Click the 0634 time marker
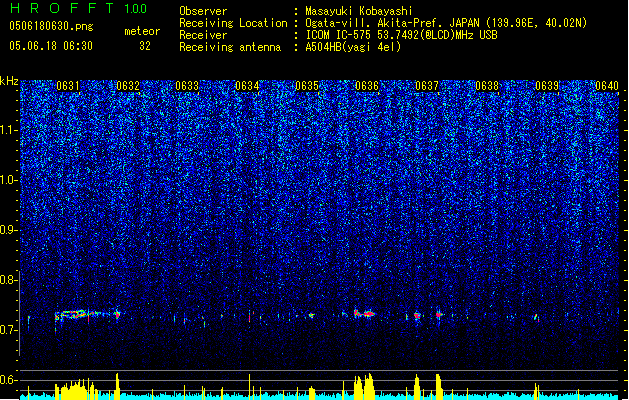Viewport: 629px width, 400px height. [247, 86]
